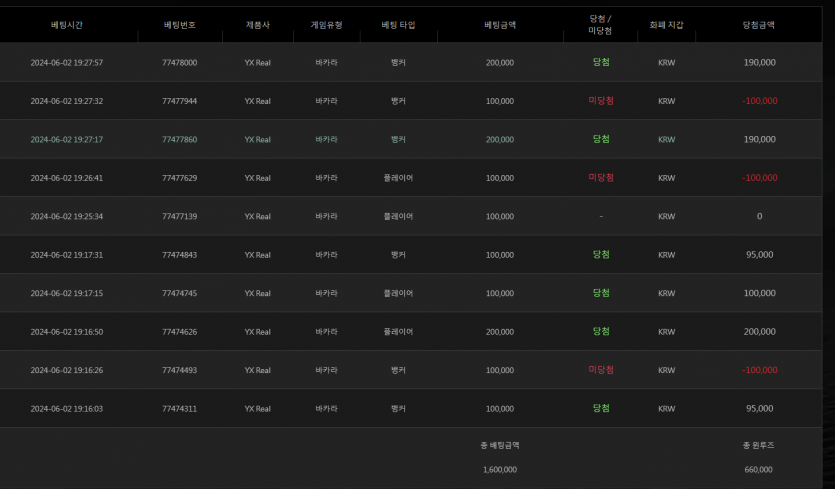Click timestamp 2024-06-02 19:26:41

pos(67,178)
